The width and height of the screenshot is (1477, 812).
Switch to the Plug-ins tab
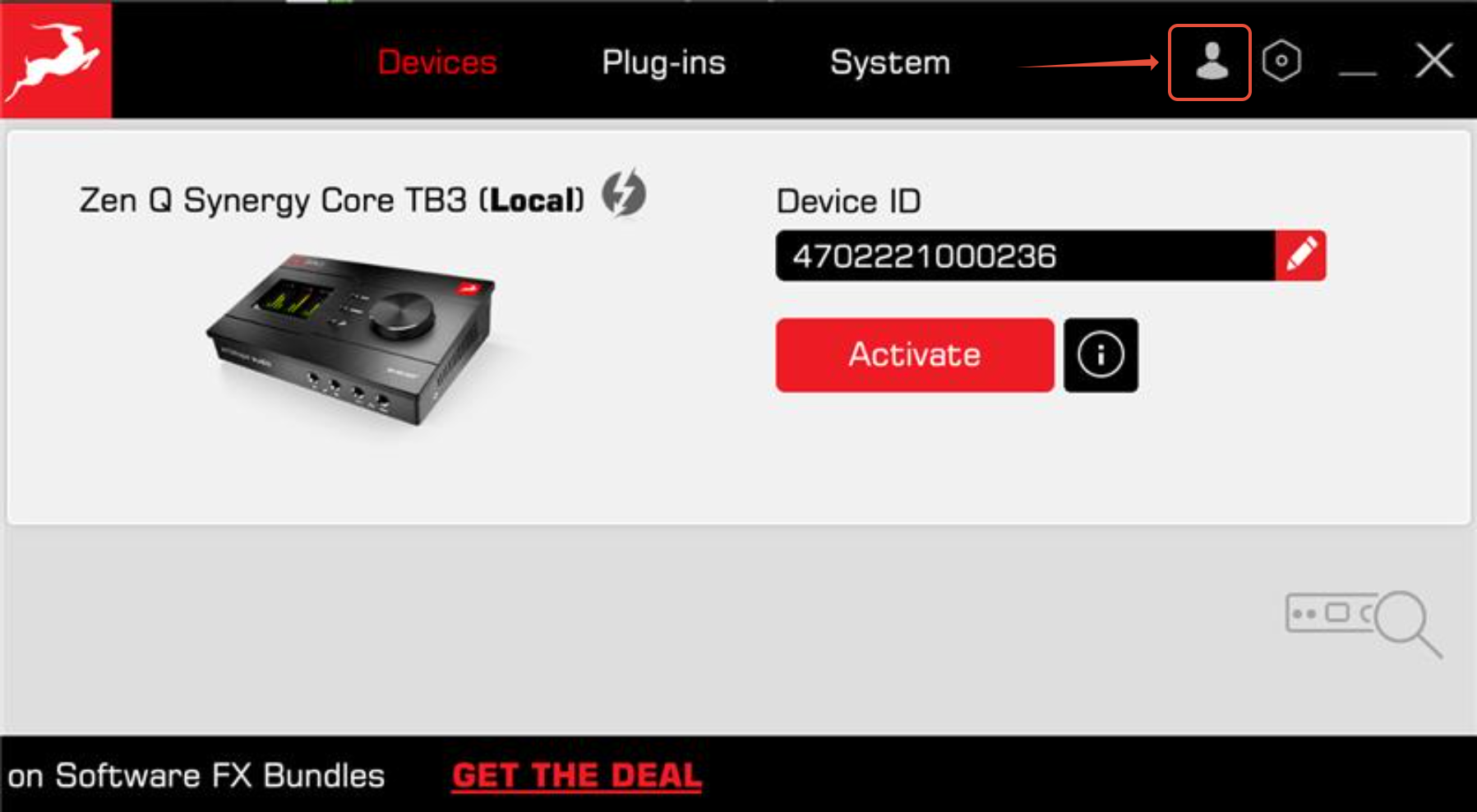tap(663, 62)
